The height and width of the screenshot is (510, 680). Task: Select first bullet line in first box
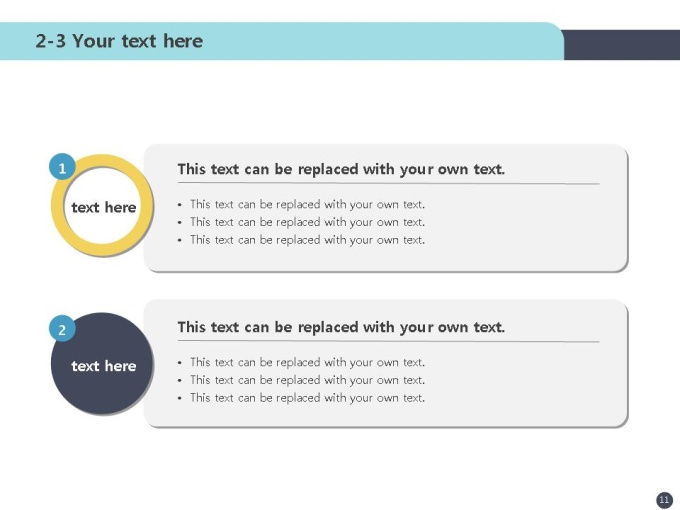301,204
